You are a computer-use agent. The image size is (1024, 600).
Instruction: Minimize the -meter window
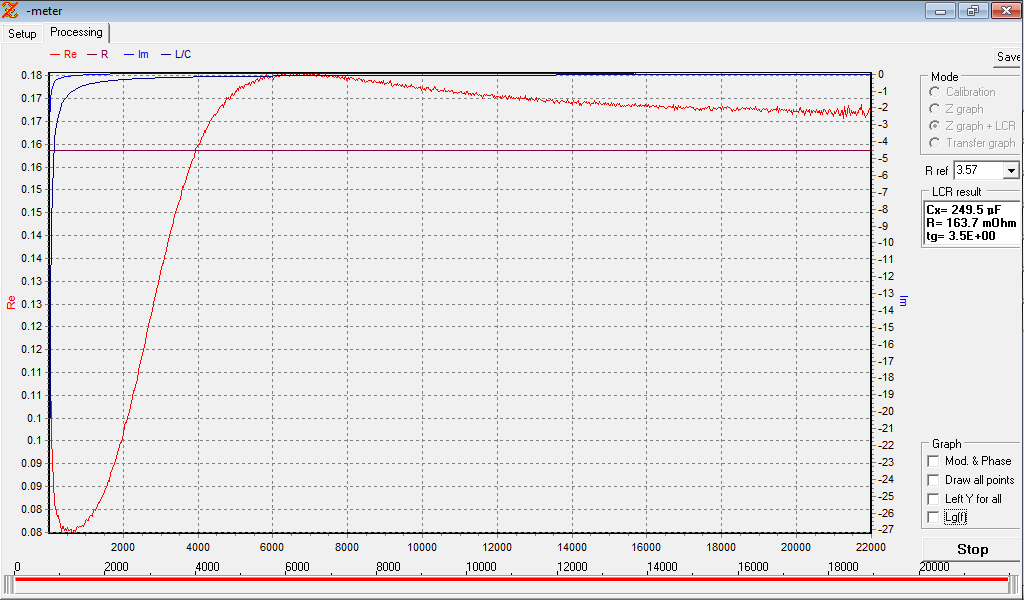pyautogui.click(x=940, y=10)
